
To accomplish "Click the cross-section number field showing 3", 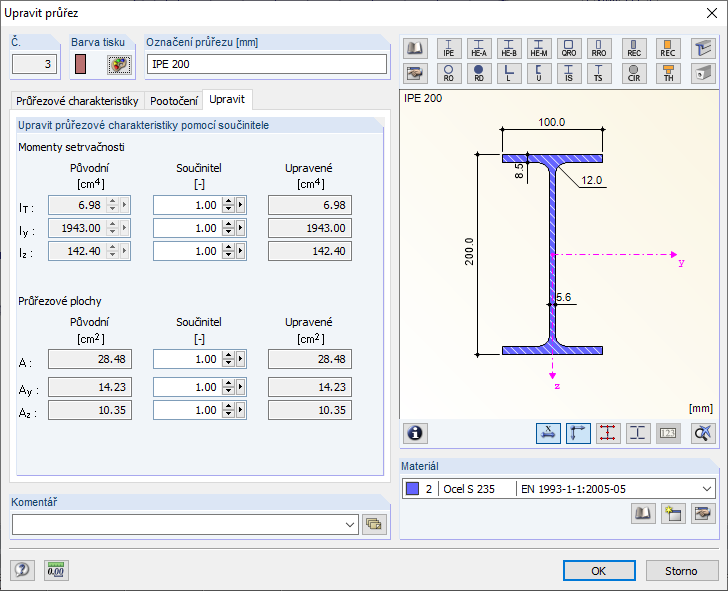I will click(x=34, y=64).
